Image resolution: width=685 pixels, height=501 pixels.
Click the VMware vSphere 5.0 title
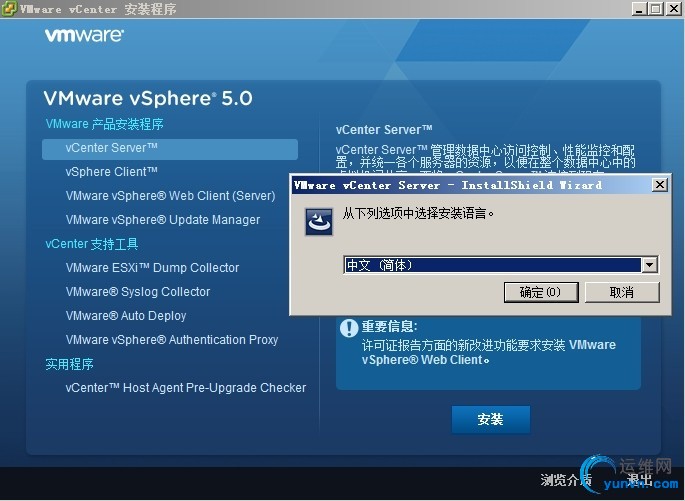click(x=148, y=98)
